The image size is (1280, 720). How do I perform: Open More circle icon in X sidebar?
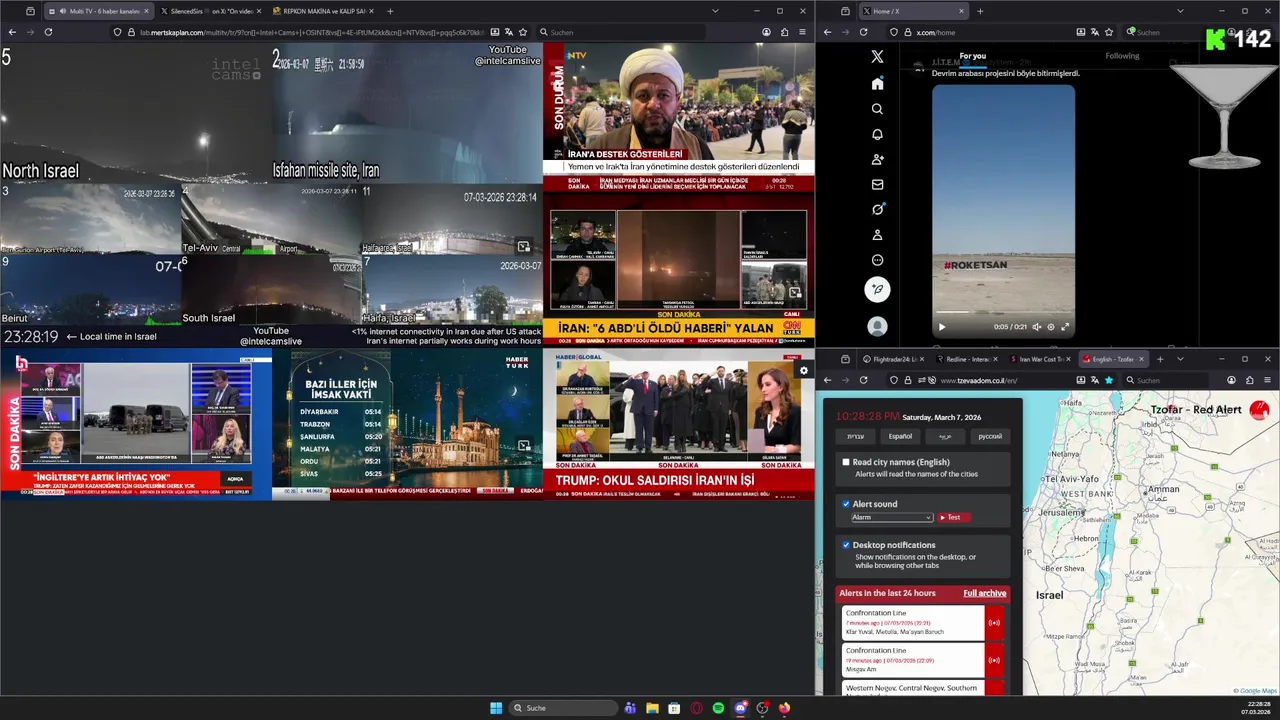coord(877,260)
